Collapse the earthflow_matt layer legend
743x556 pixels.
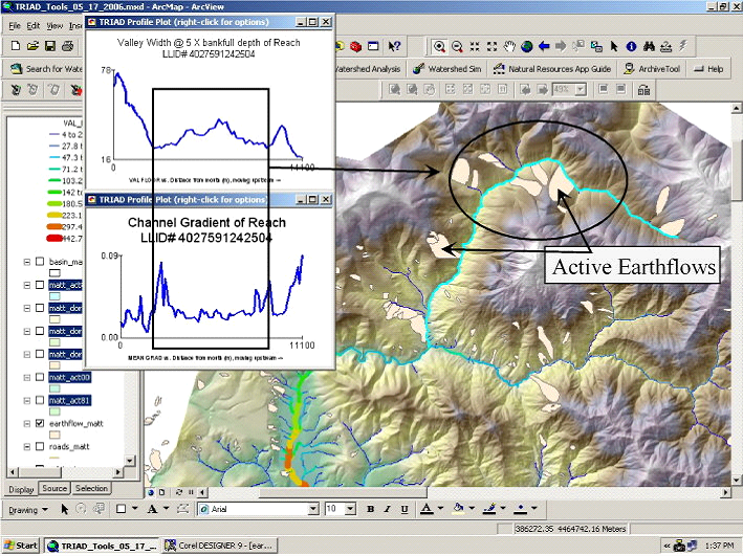[27, 423]
